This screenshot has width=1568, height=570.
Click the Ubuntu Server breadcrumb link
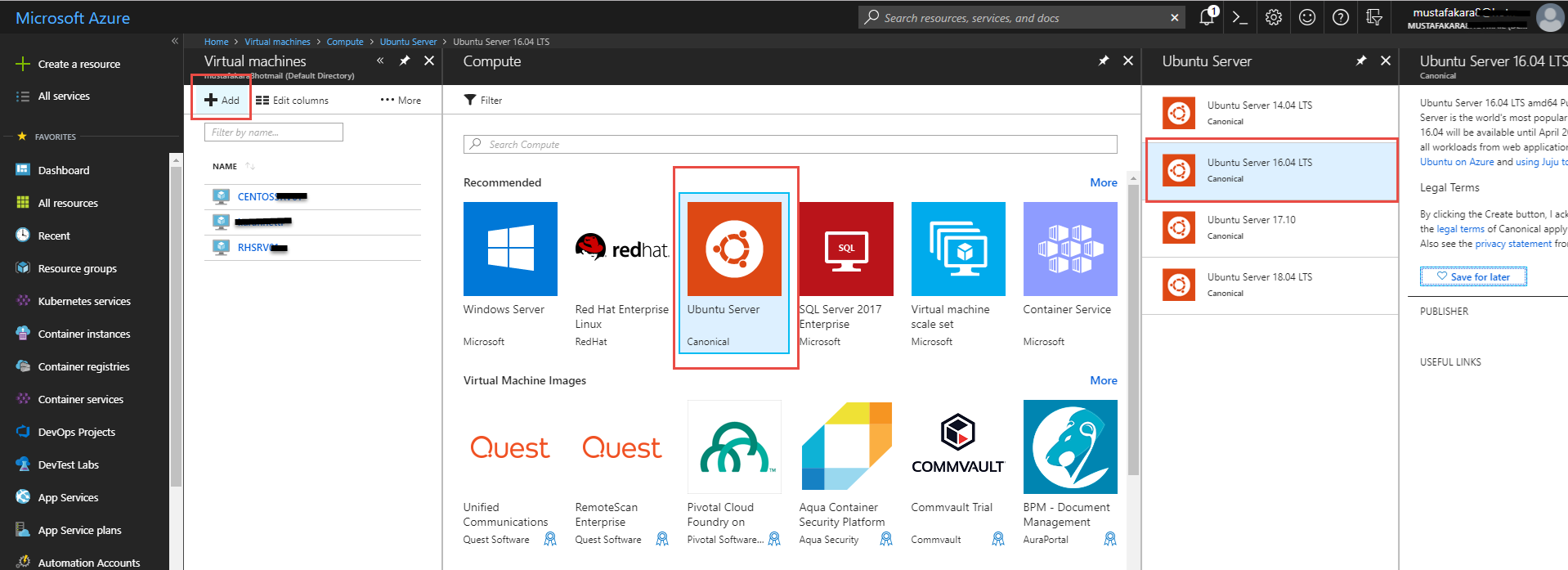pos(408,42)
